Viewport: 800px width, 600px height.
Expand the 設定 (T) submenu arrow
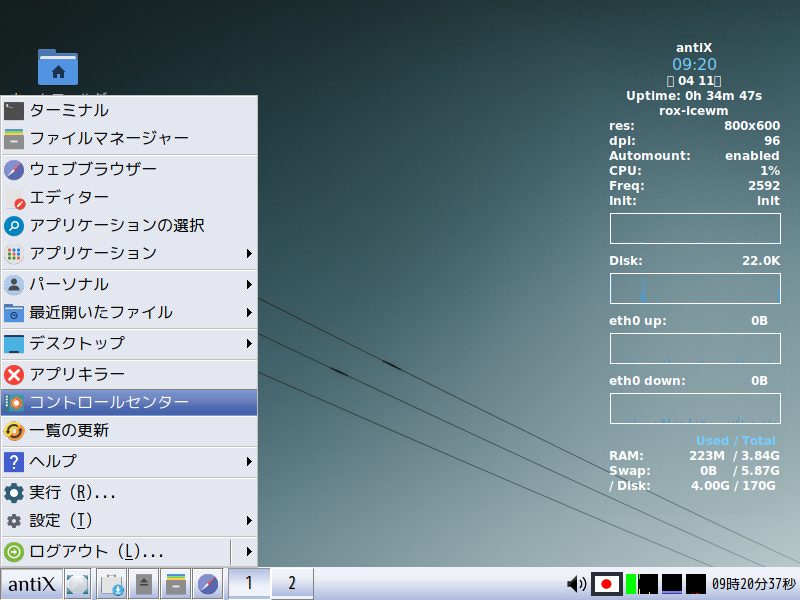point(249,520)
